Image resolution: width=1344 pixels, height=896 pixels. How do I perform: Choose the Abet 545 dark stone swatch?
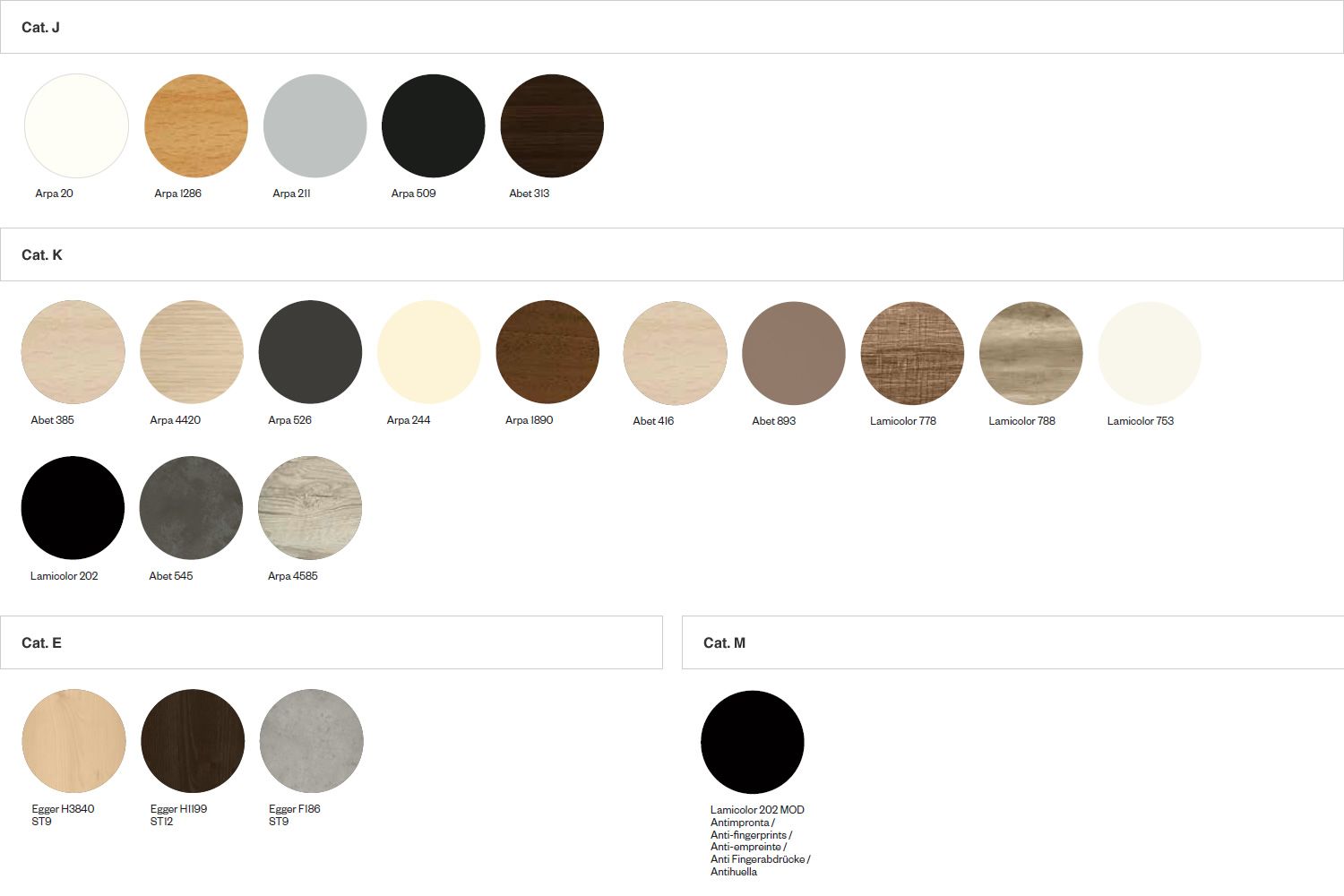[191, 508]
